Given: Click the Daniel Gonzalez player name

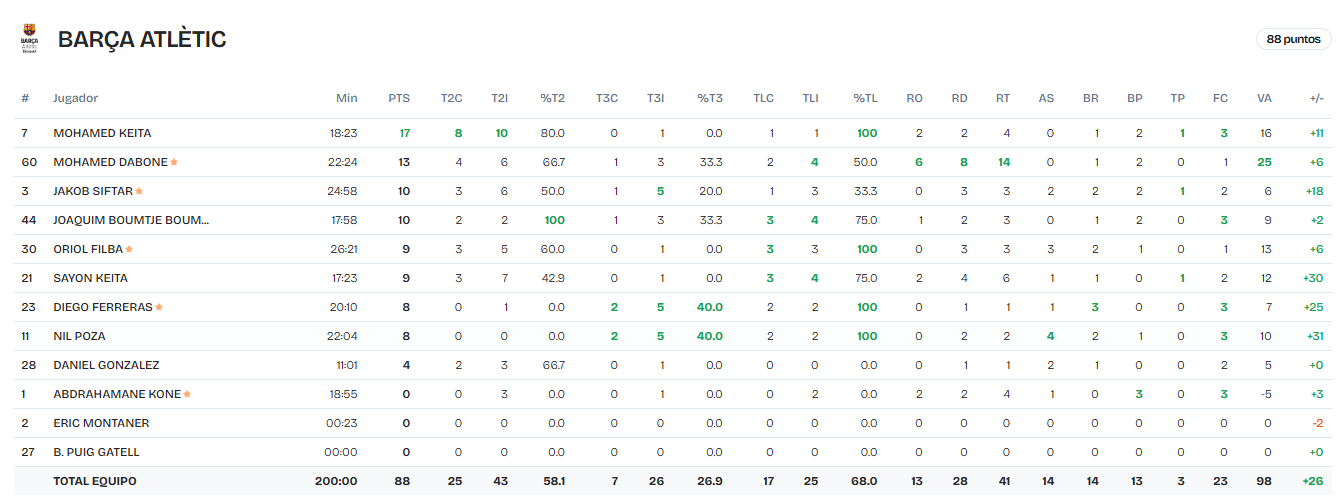Looking at the screenshot, I should [106, 365].
